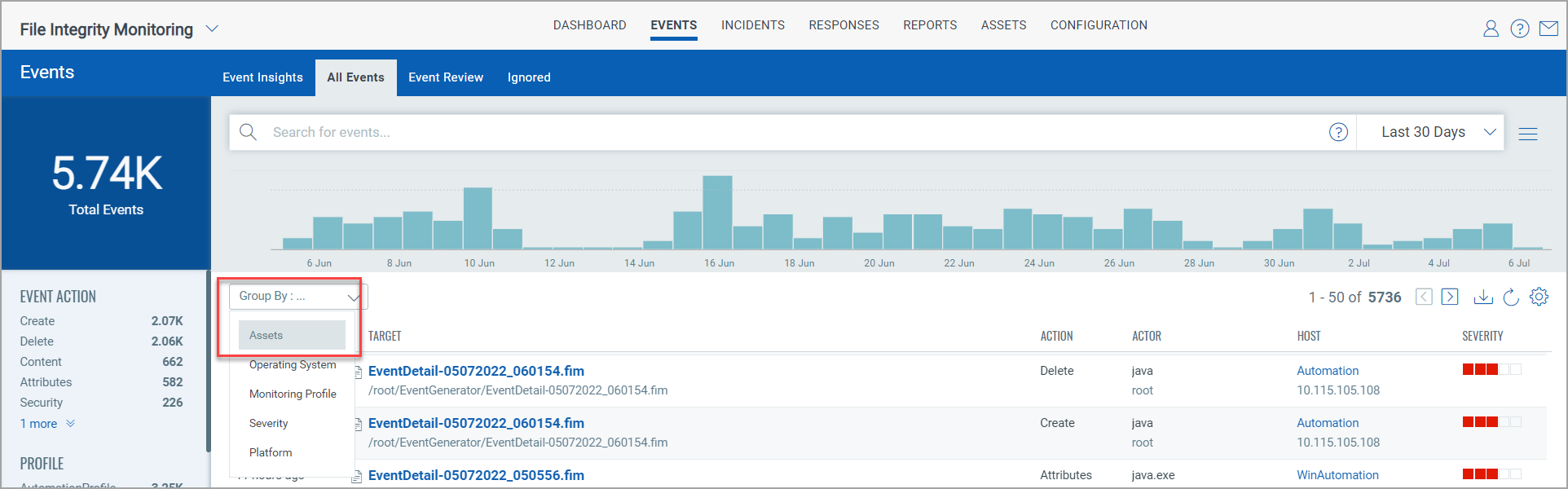Expand File Integrity Monitoring app switcher
The image size is (1568, 489).
point(212,29)
